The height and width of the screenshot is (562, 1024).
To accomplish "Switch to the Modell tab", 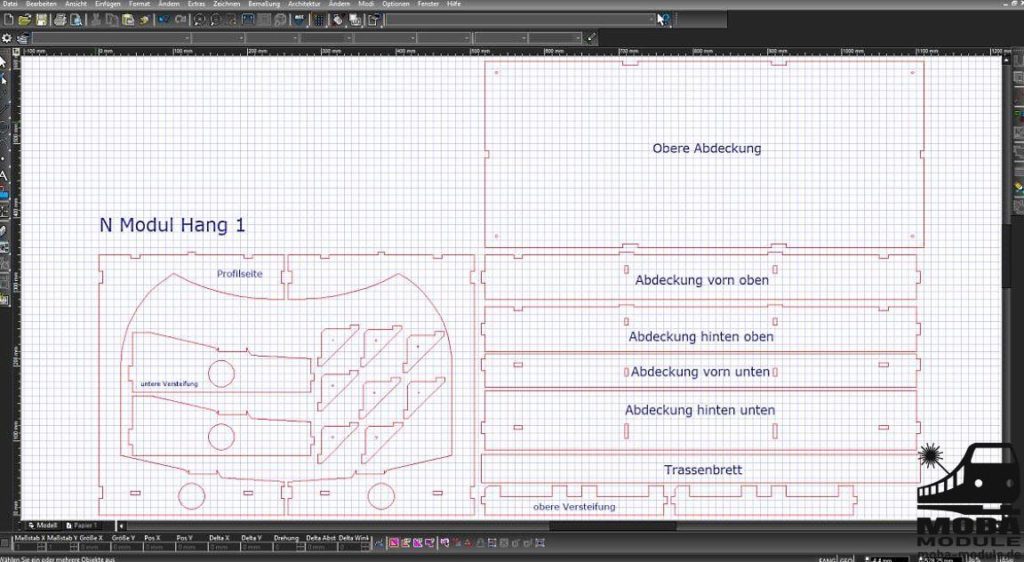I will [43, 525].
